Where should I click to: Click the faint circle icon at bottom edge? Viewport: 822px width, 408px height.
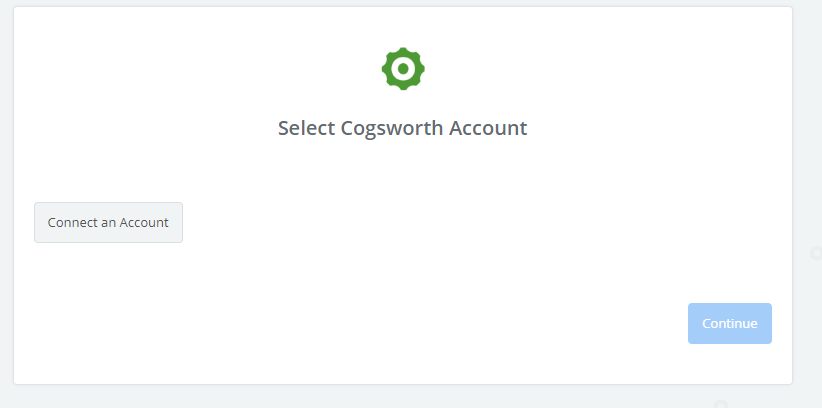(721, 404)
